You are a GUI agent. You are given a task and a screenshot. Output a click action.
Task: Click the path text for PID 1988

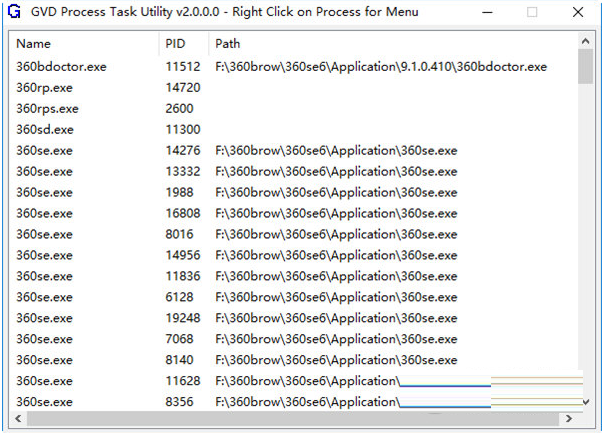click(336, 192)
